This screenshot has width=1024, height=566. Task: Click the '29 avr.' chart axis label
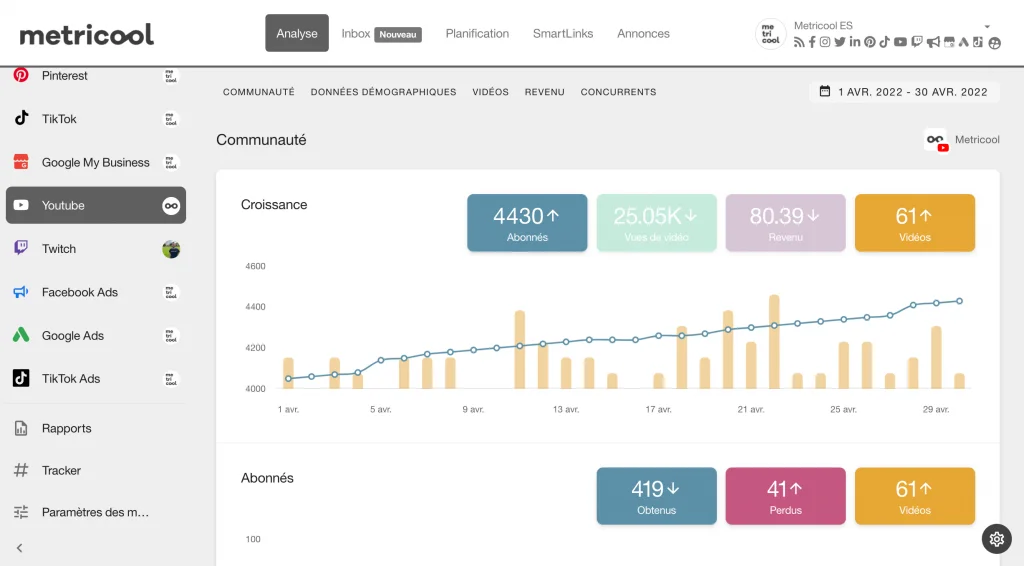pos(936,409)
